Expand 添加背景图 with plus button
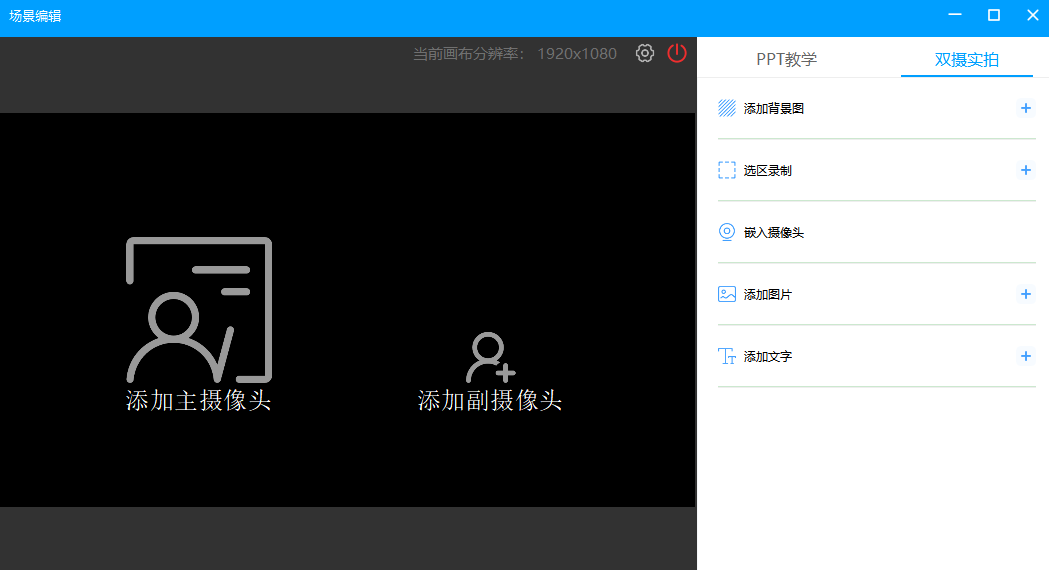The image size is (1049, 570). [x=1025, y=108]
